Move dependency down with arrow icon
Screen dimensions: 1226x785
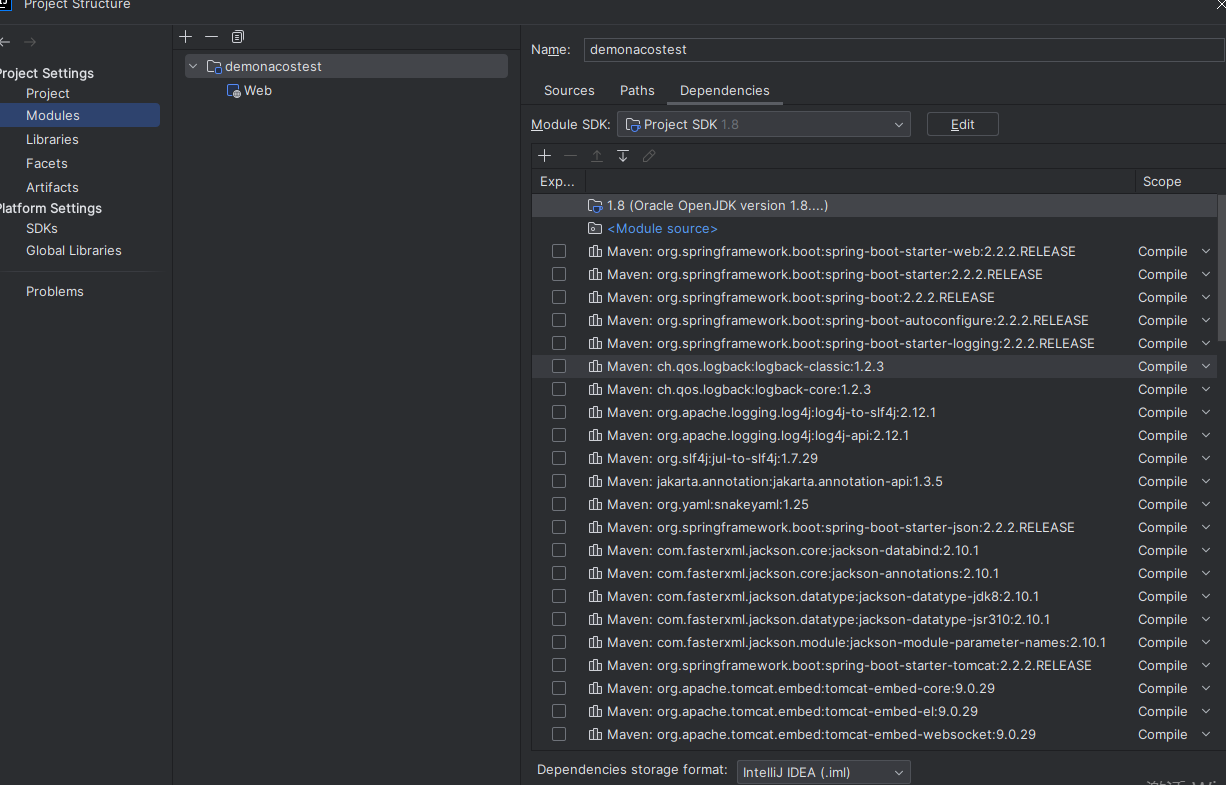[x=623, y=156]
